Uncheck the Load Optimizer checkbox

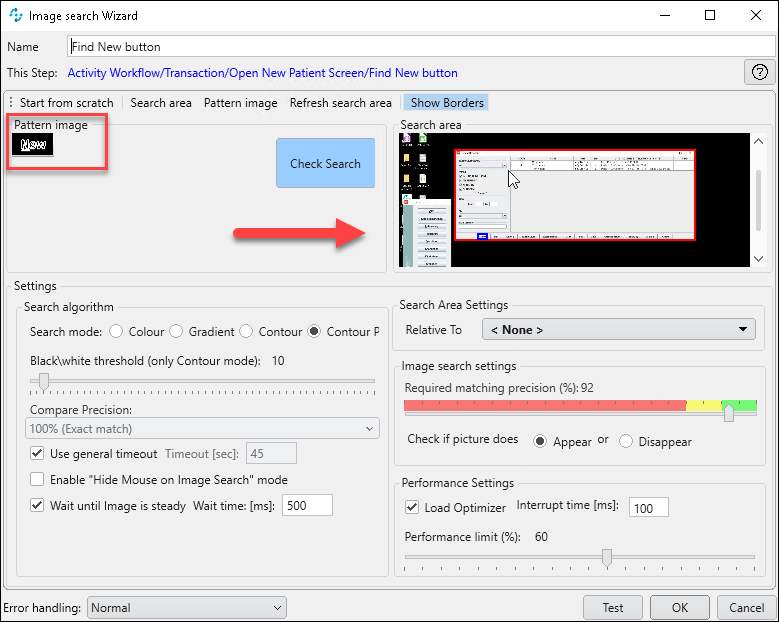412,508
